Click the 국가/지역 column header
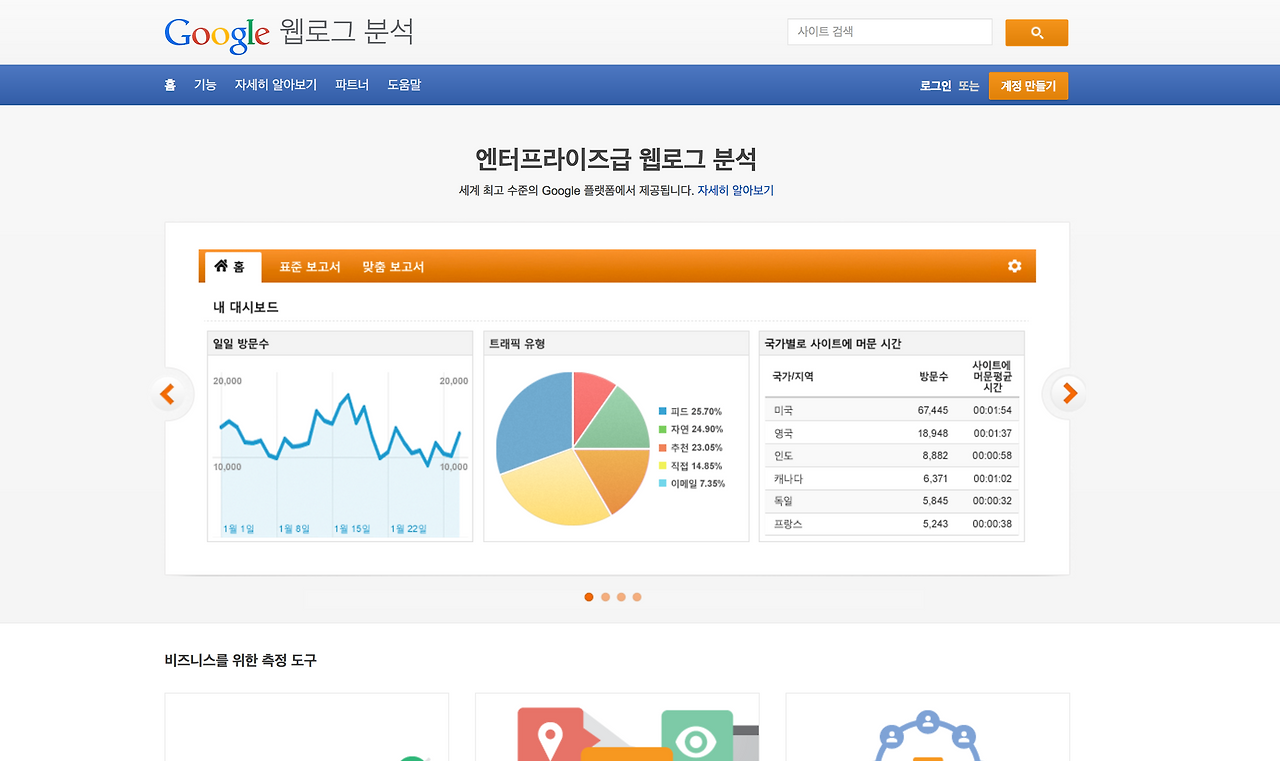Screen dimensions: 1280x761 [793, 376]
